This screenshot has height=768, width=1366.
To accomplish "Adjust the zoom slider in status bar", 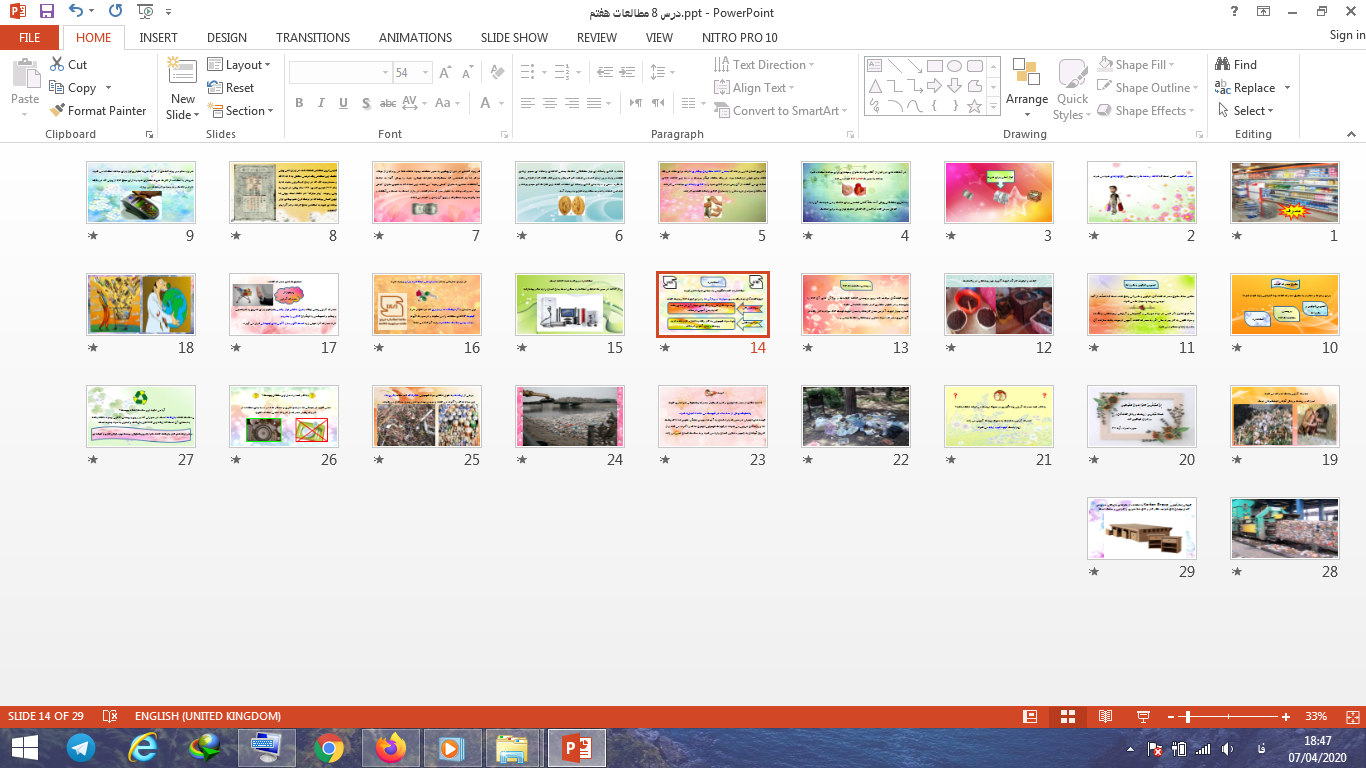I will click(x=1186, y=717).
